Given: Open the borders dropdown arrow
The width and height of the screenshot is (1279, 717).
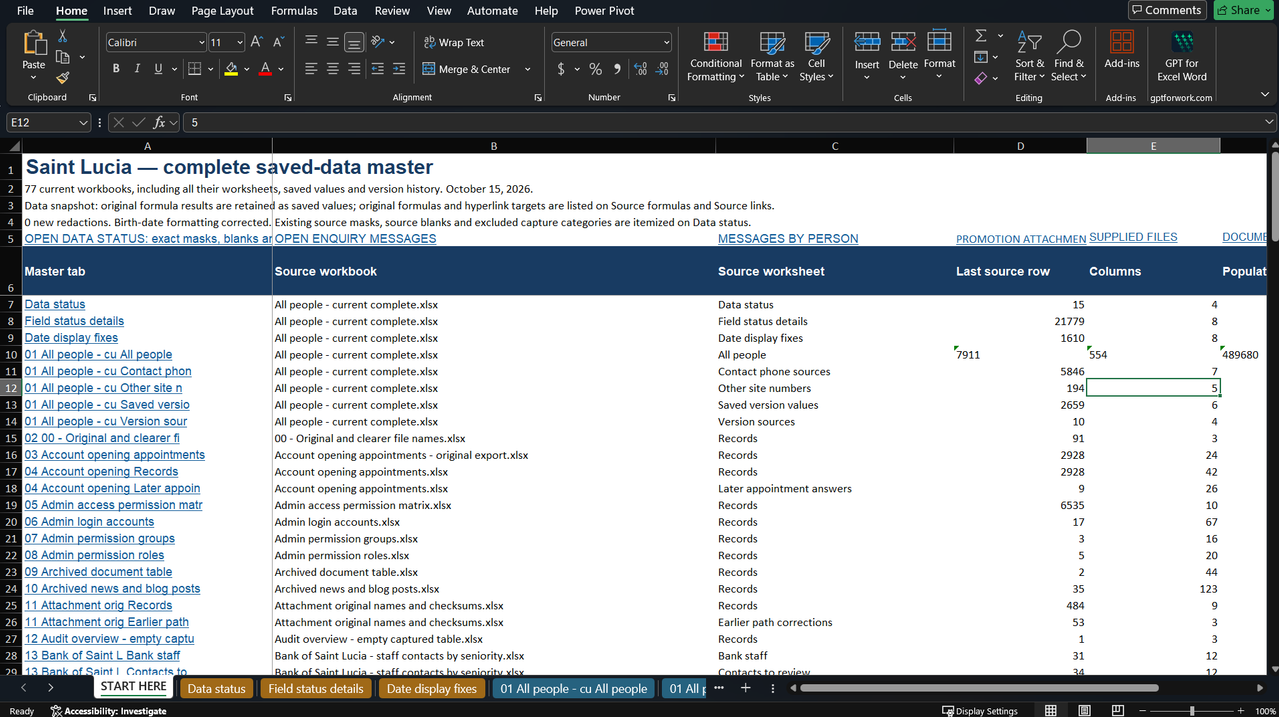Looking at the screenshot, I should (x=211, y=69).
